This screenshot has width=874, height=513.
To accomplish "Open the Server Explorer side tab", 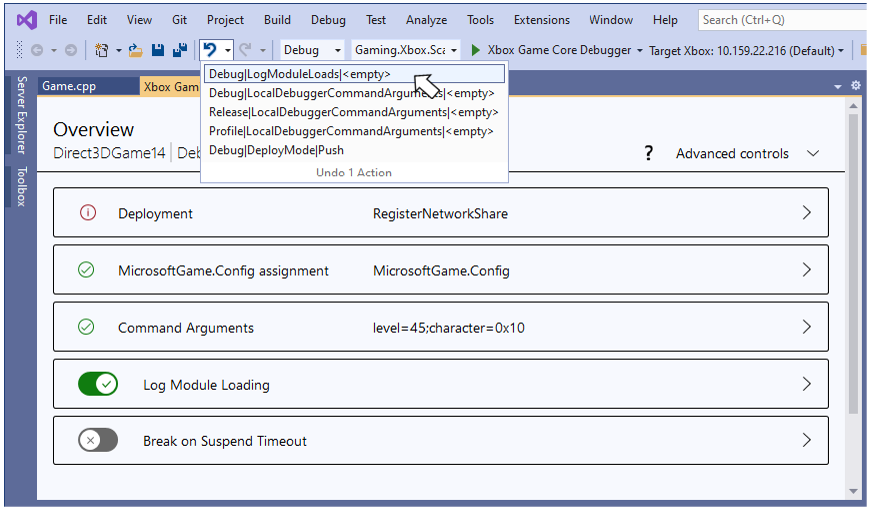I will point(22,115).
